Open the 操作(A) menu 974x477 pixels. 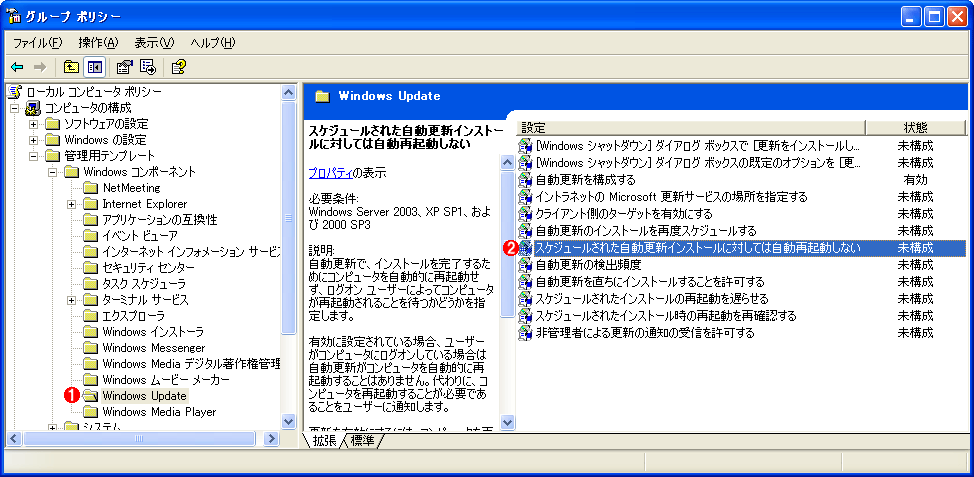pyautogui.click(x=98, y=43)
